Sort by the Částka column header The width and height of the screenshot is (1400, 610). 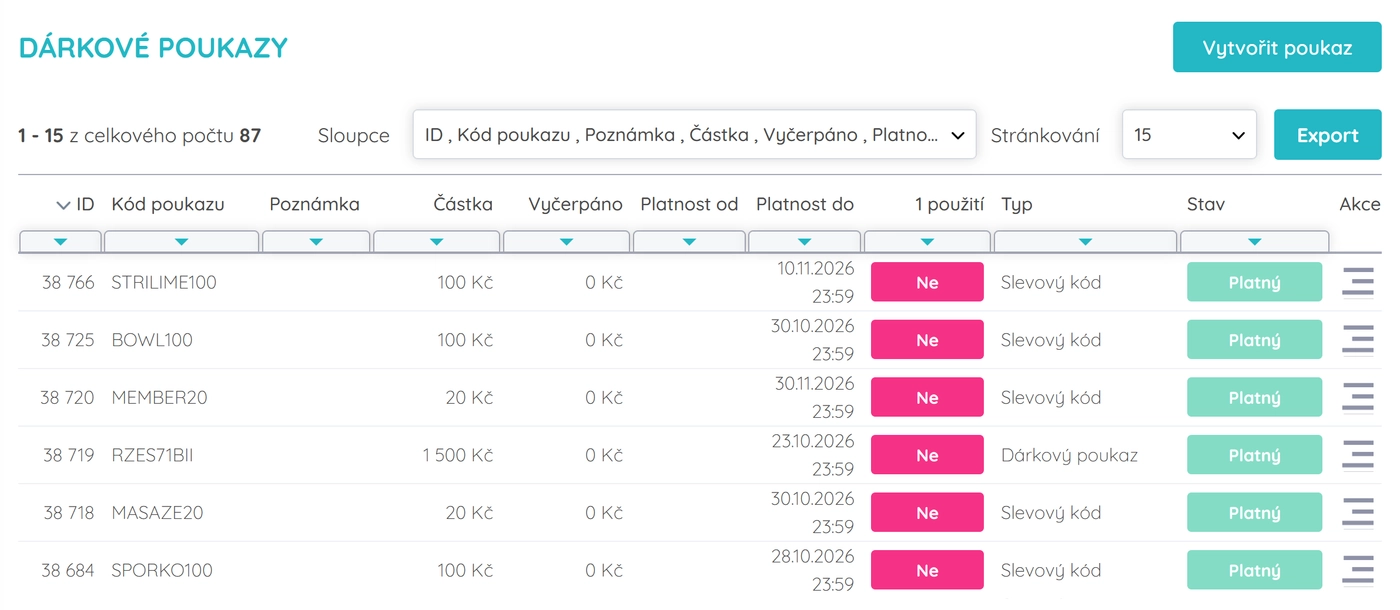(462, 204)
